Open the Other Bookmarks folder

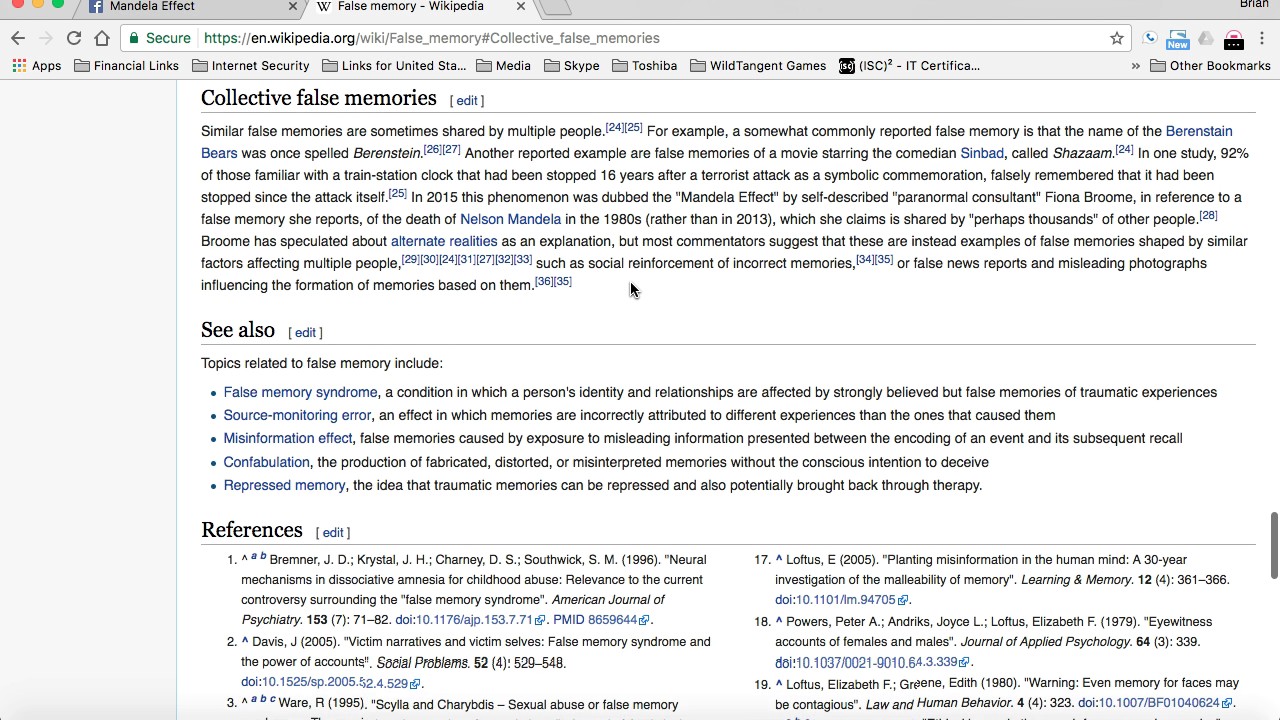tap(1211, 66)
